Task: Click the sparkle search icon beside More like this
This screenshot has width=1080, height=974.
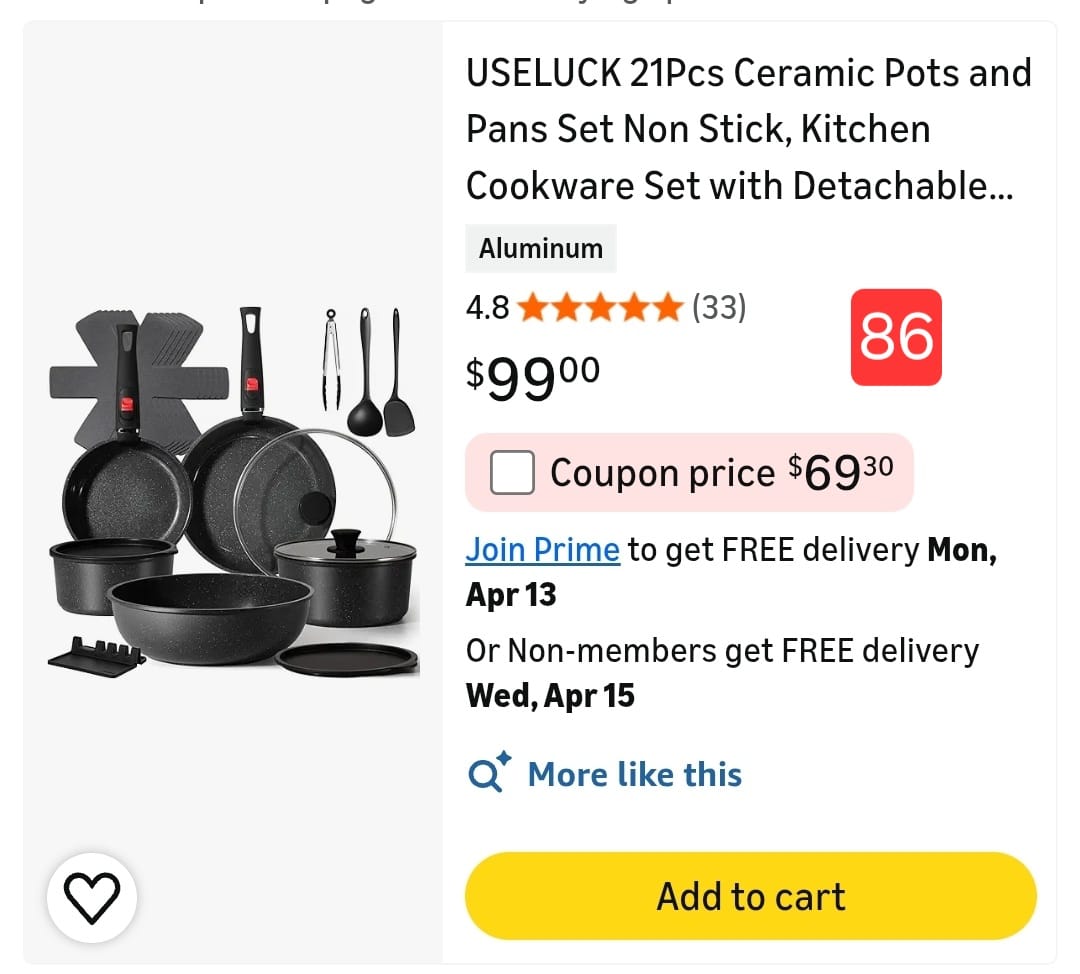Action: [489, 774]
